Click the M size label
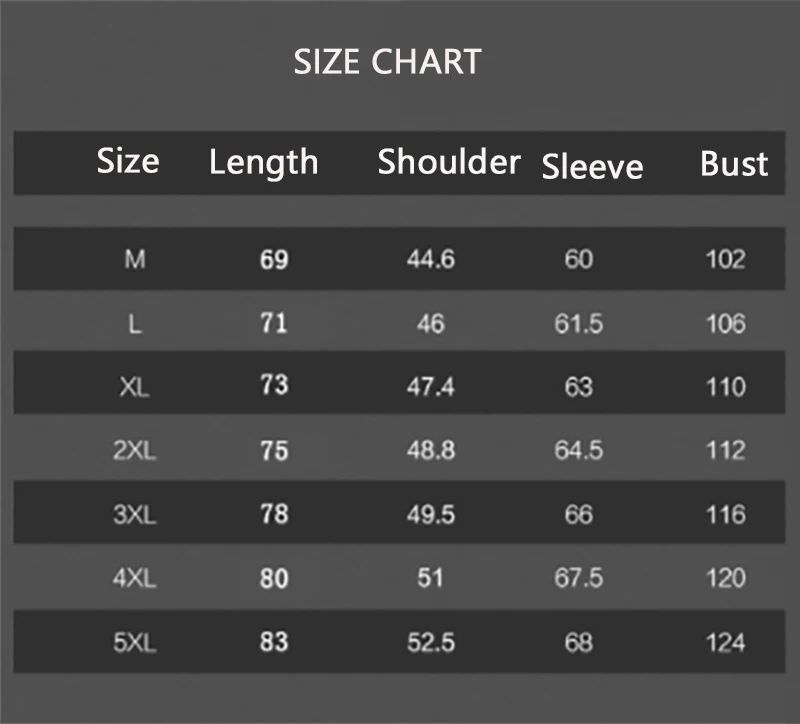Image resolution: width=800 pixels, height=724 pixels. (135, 259)
